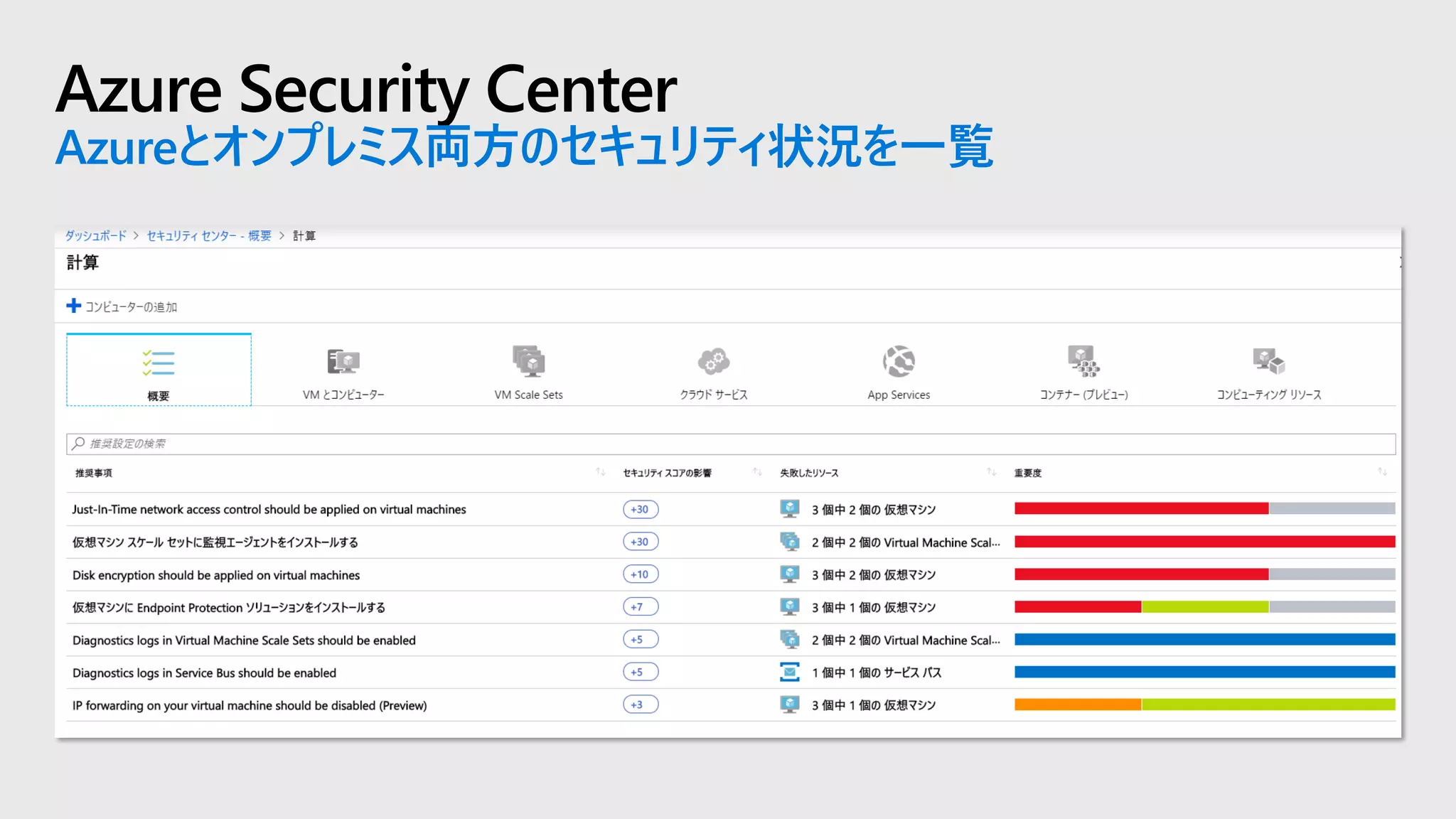Sort by 失敗したリソース column arrows
Viewport: 1456px width, 819px height.
pyautogui.click(x=992, y=472)
